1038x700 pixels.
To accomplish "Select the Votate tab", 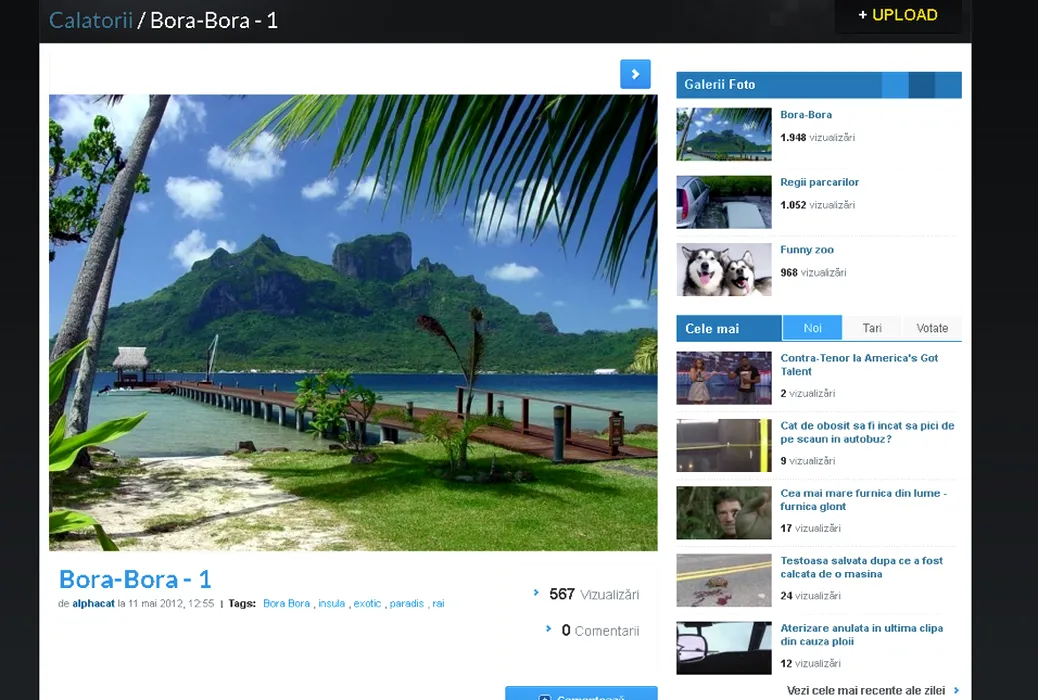I will pyautogui.click(x=932, y=328).
